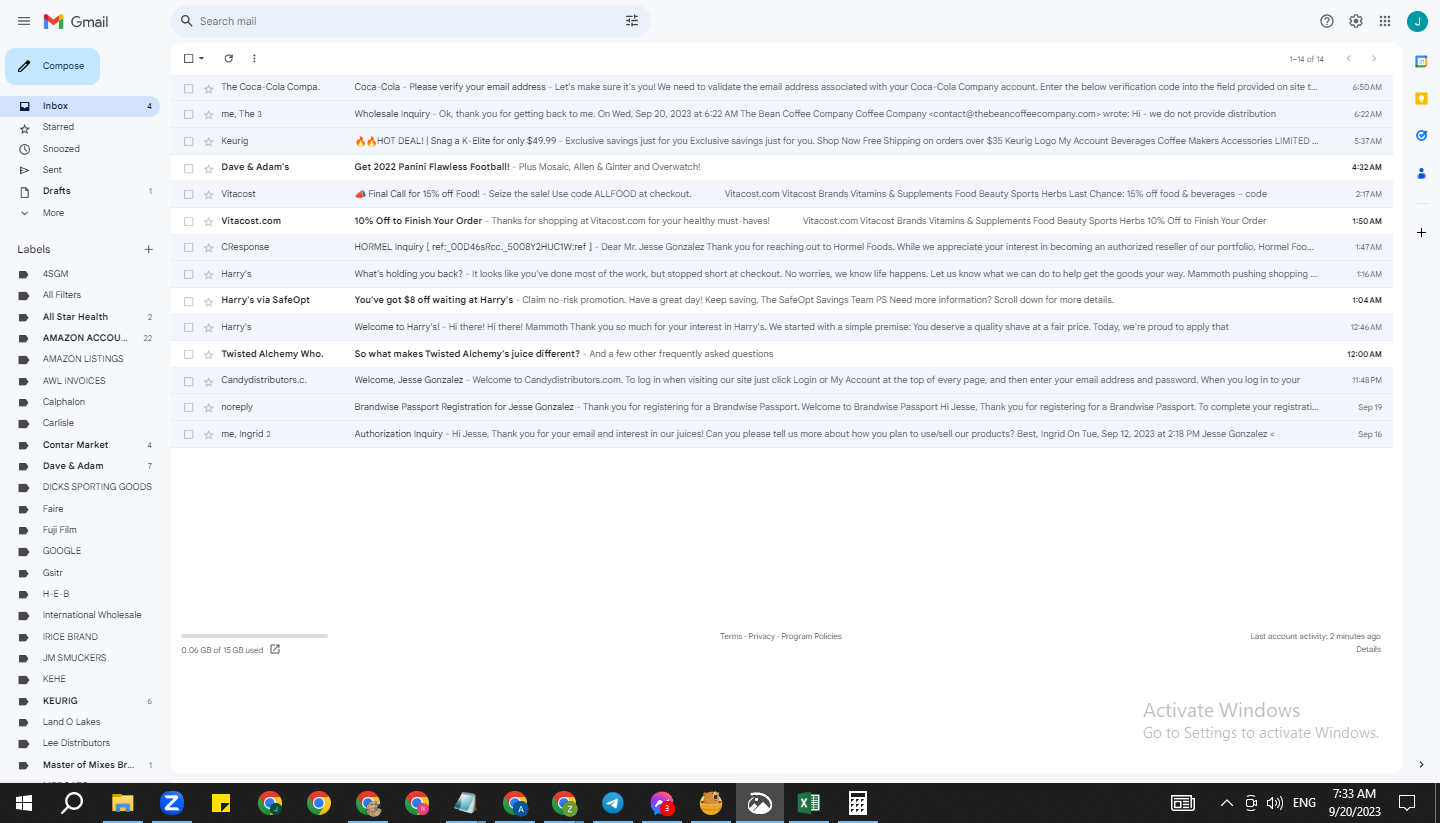Open the Terms link in footer
Screen dimensions: 1440x823
tap(731, 637)
